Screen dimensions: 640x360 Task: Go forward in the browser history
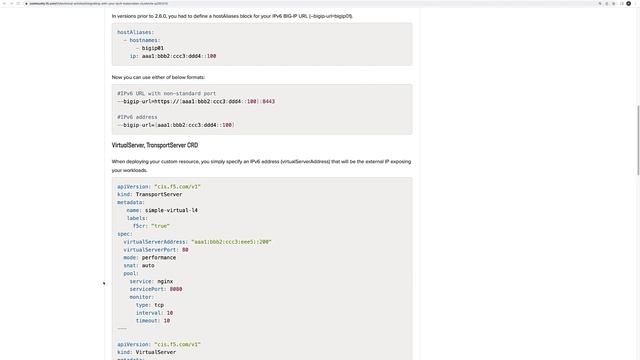click(x=11, y=4)
